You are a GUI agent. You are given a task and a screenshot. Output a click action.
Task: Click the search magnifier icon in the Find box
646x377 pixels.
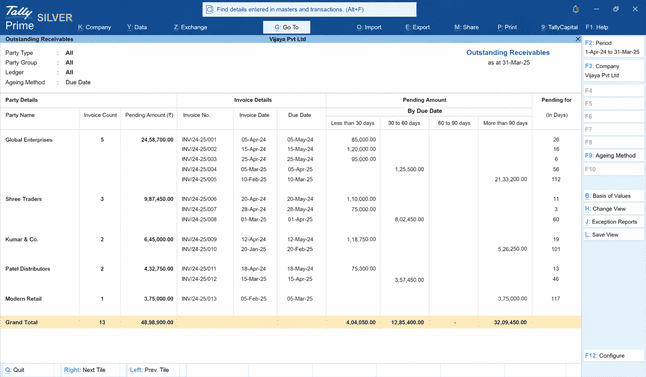(x=209, y=9)
